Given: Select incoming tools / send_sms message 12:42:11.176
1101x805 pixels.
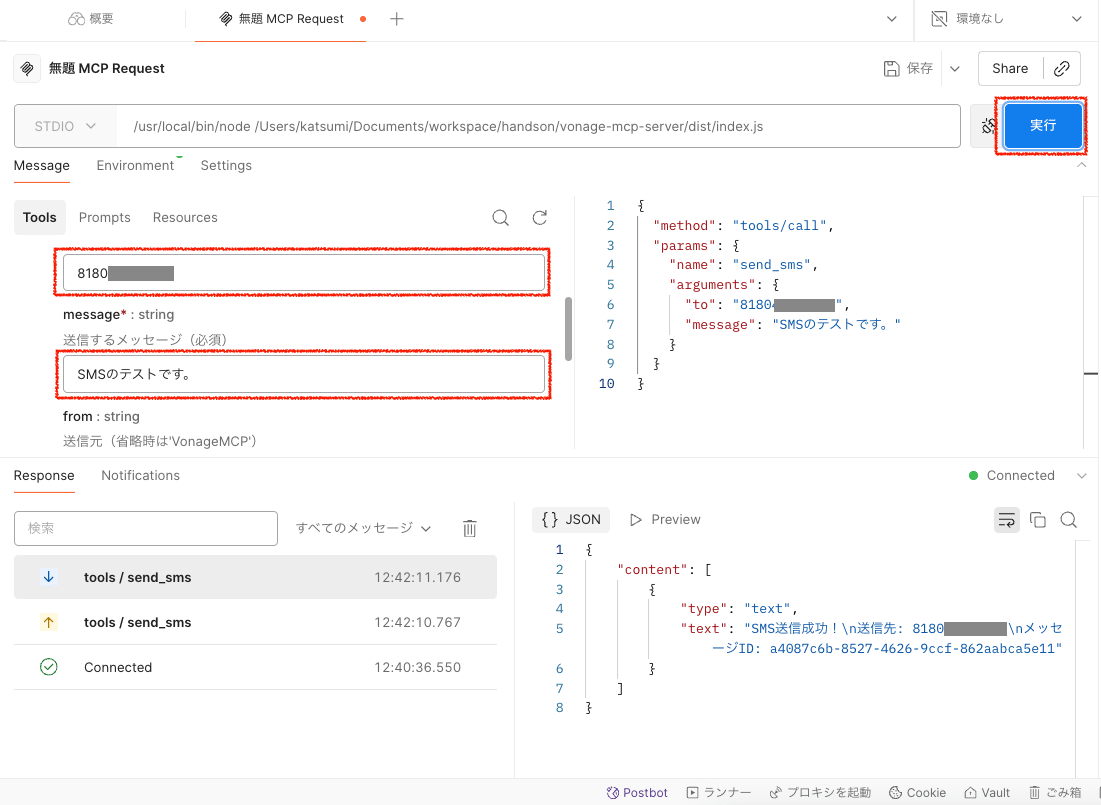Looking at the screenshot, I should coord(256,577).
